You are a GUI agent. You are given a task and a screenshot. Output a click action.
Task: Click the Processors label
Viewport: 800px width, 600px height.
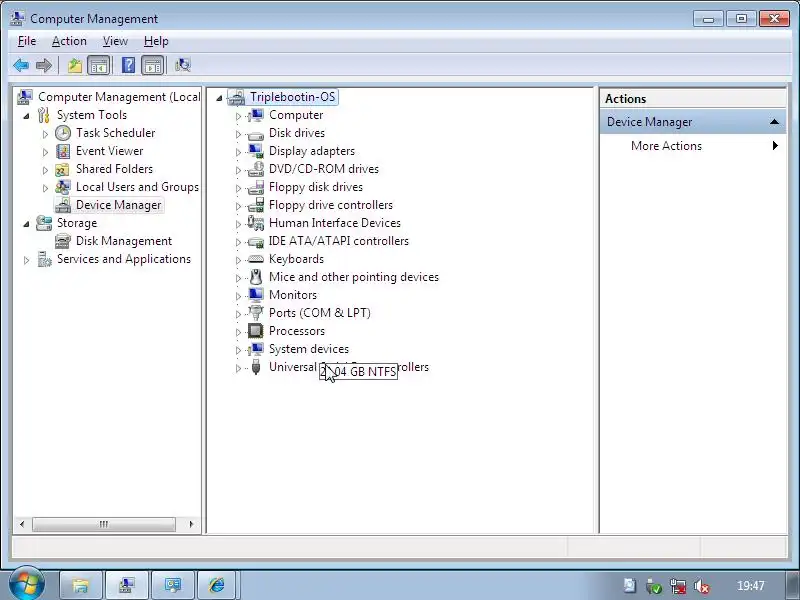click(296, 331)
